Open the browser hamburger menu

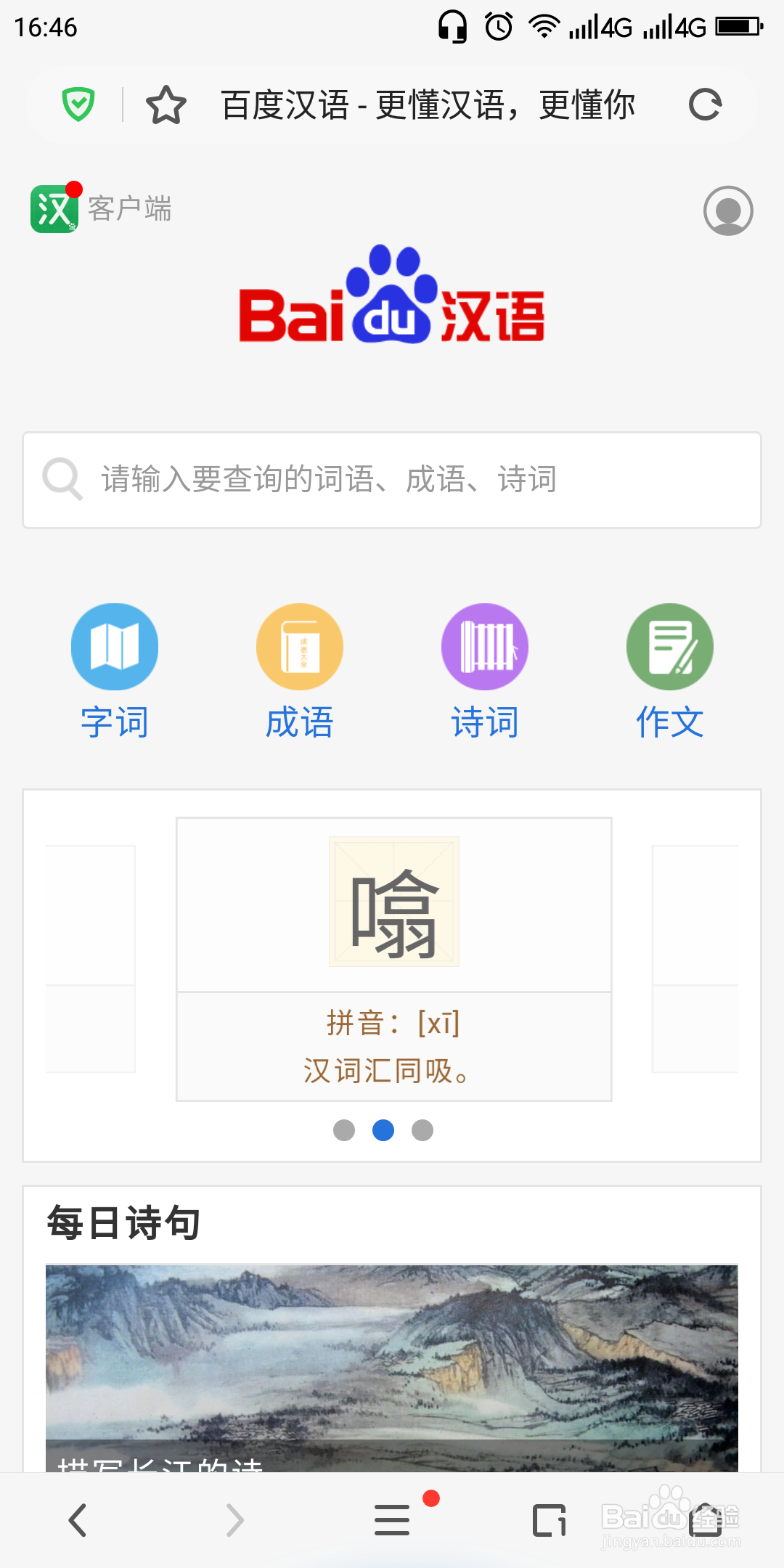[x=392, y=1520]
